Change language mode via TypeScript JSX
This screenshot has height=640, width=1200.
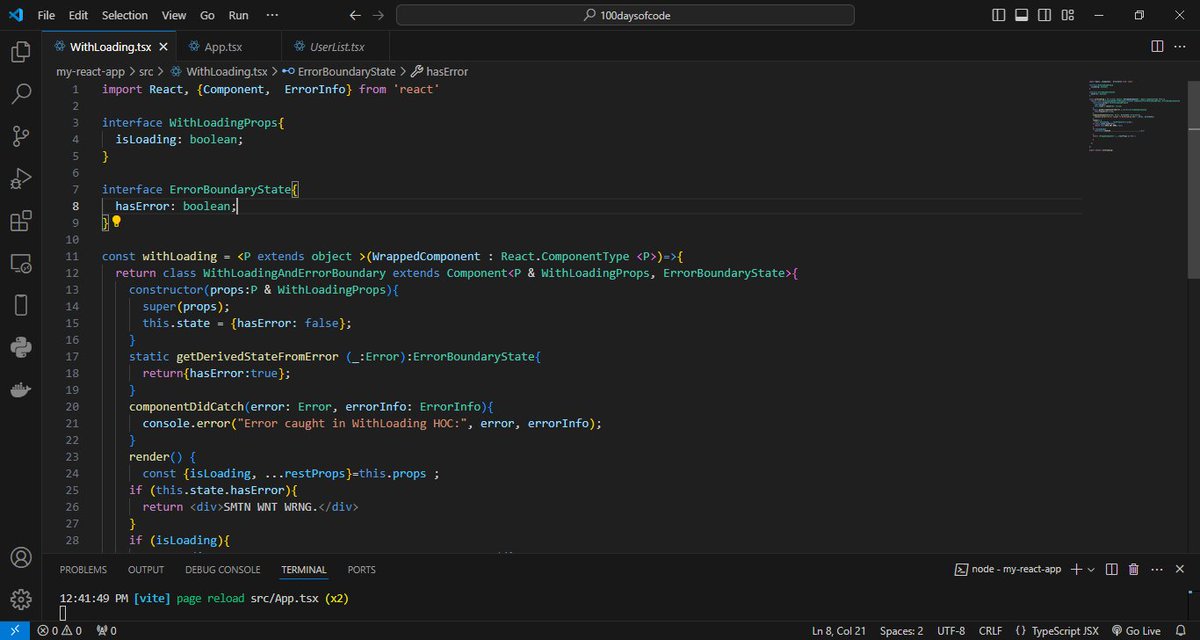(x=1056, y=631)
